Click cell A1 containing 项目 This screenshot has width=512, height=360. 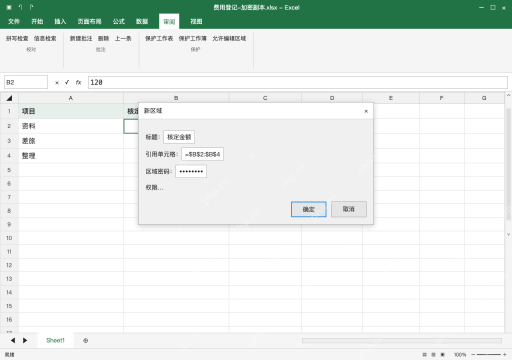[x=71, y=111]
